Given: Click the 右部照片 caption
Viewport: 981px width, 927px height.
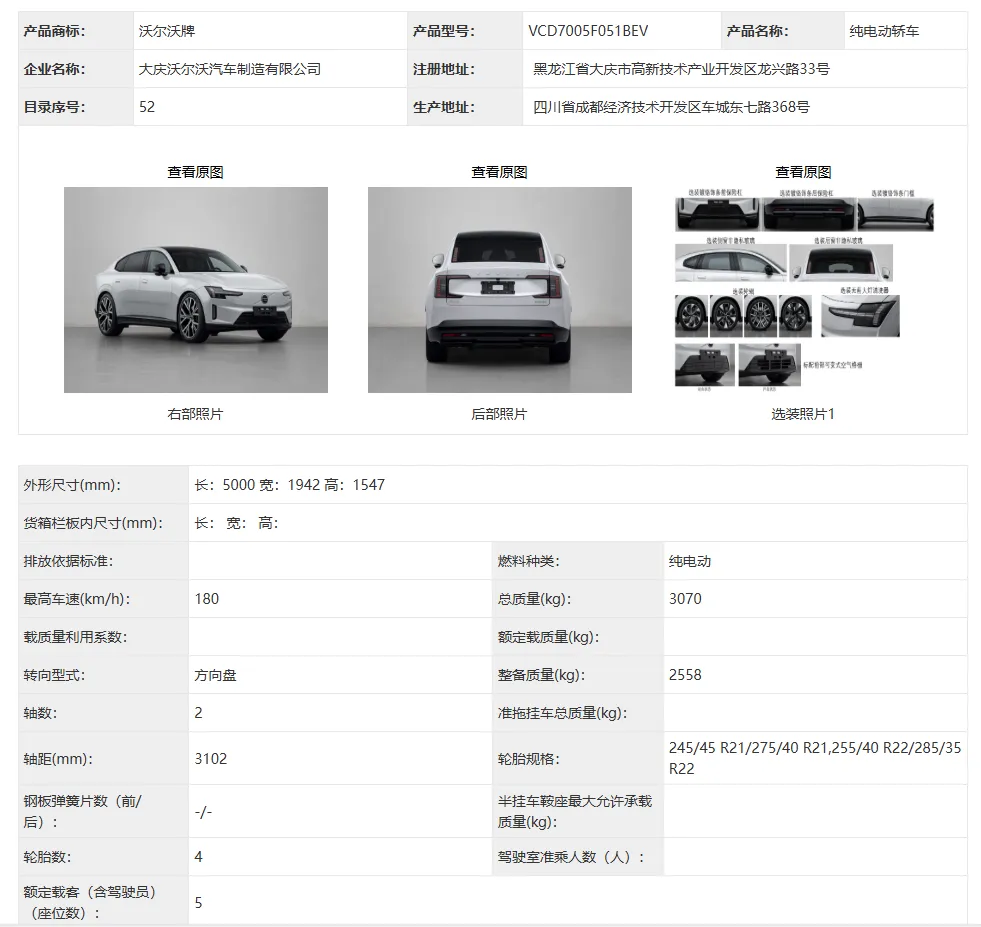Looking at the screenshot, I should pos(195,414).
